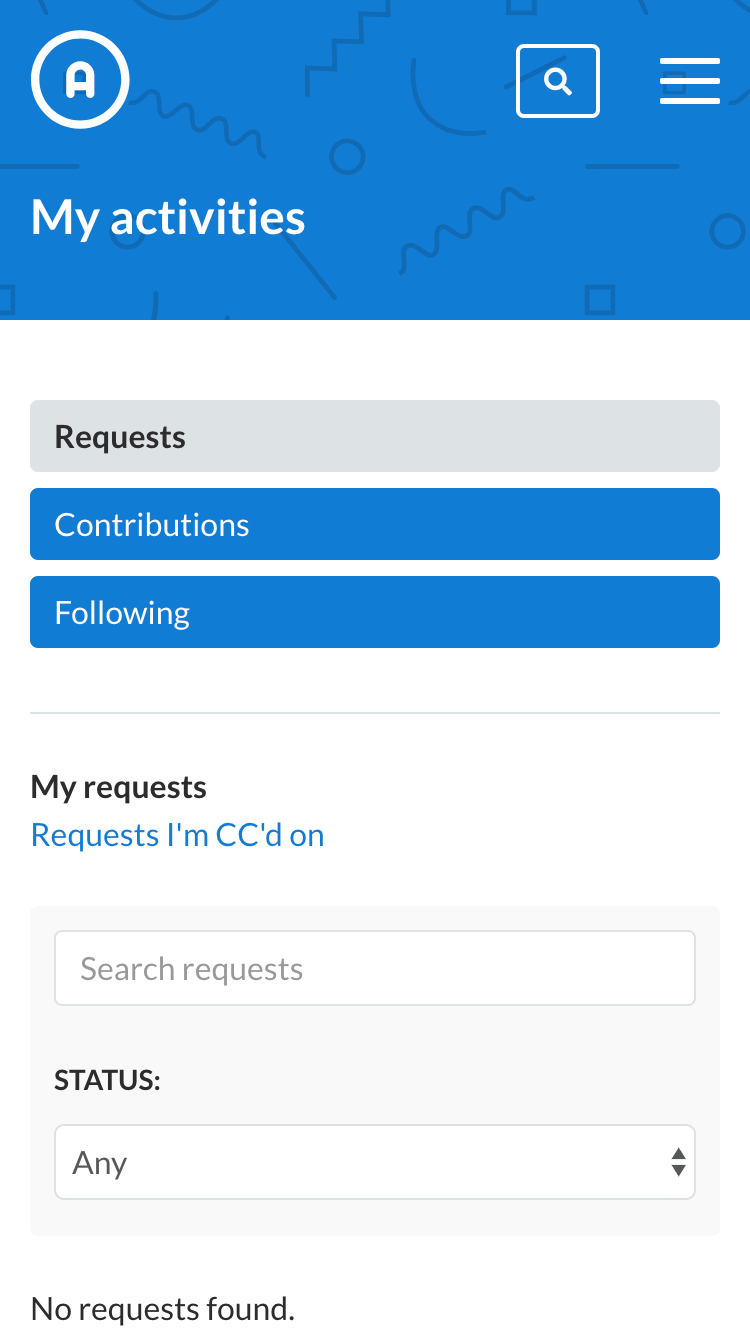Click the bottom line of the hamburger icon
750x1334 pixels.
(690, 101)
